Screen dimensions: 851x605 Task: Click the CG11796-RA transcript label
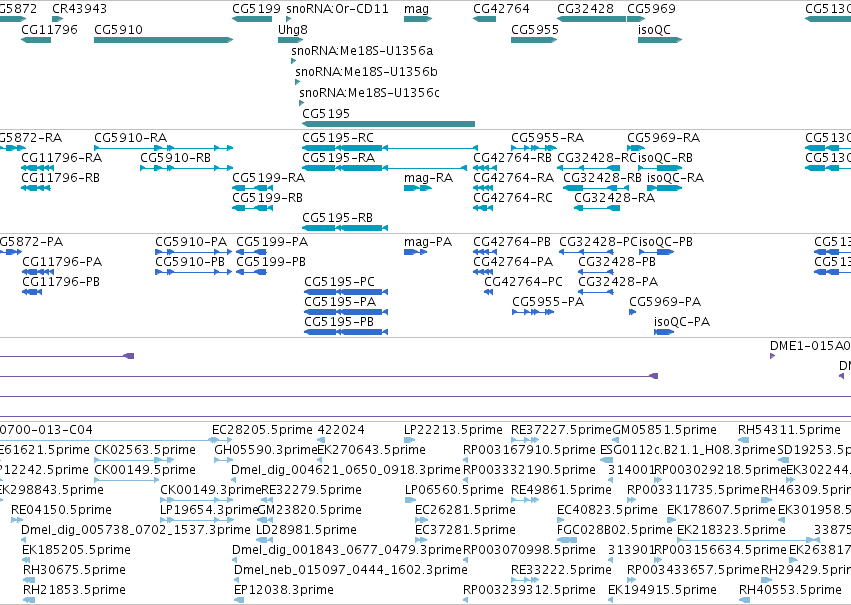pos(61,158)
